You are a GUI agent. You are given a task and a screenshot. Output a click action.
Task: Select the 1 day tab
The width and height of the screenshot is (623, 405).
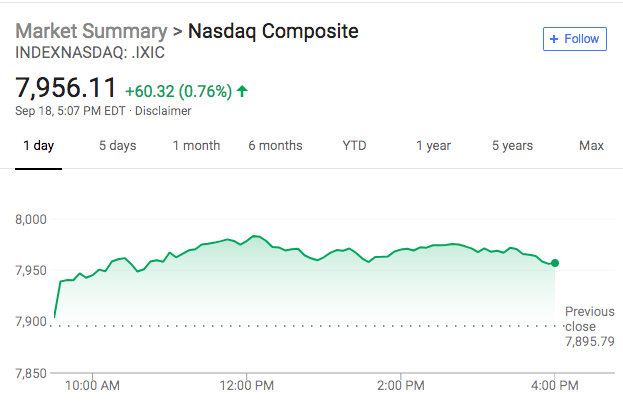click(38, 146)
